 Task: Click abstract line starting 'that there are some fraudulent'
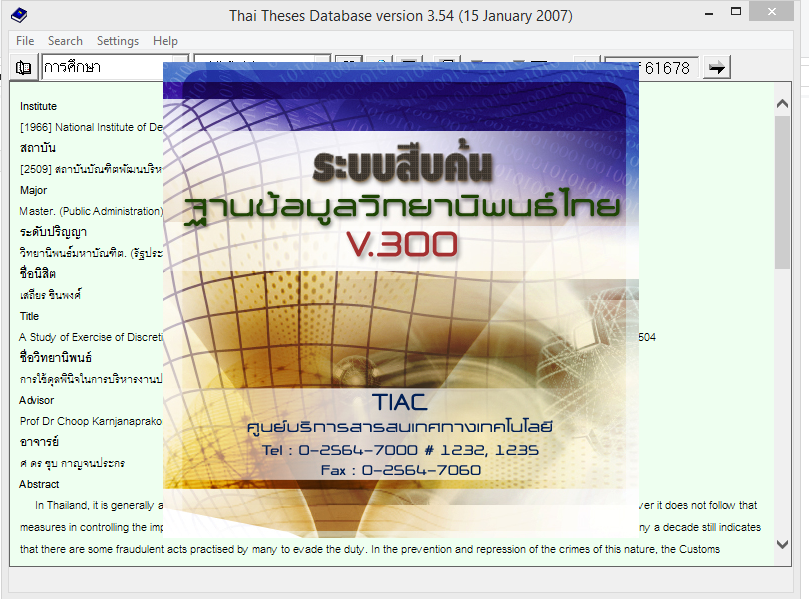[x=370, y=549]
